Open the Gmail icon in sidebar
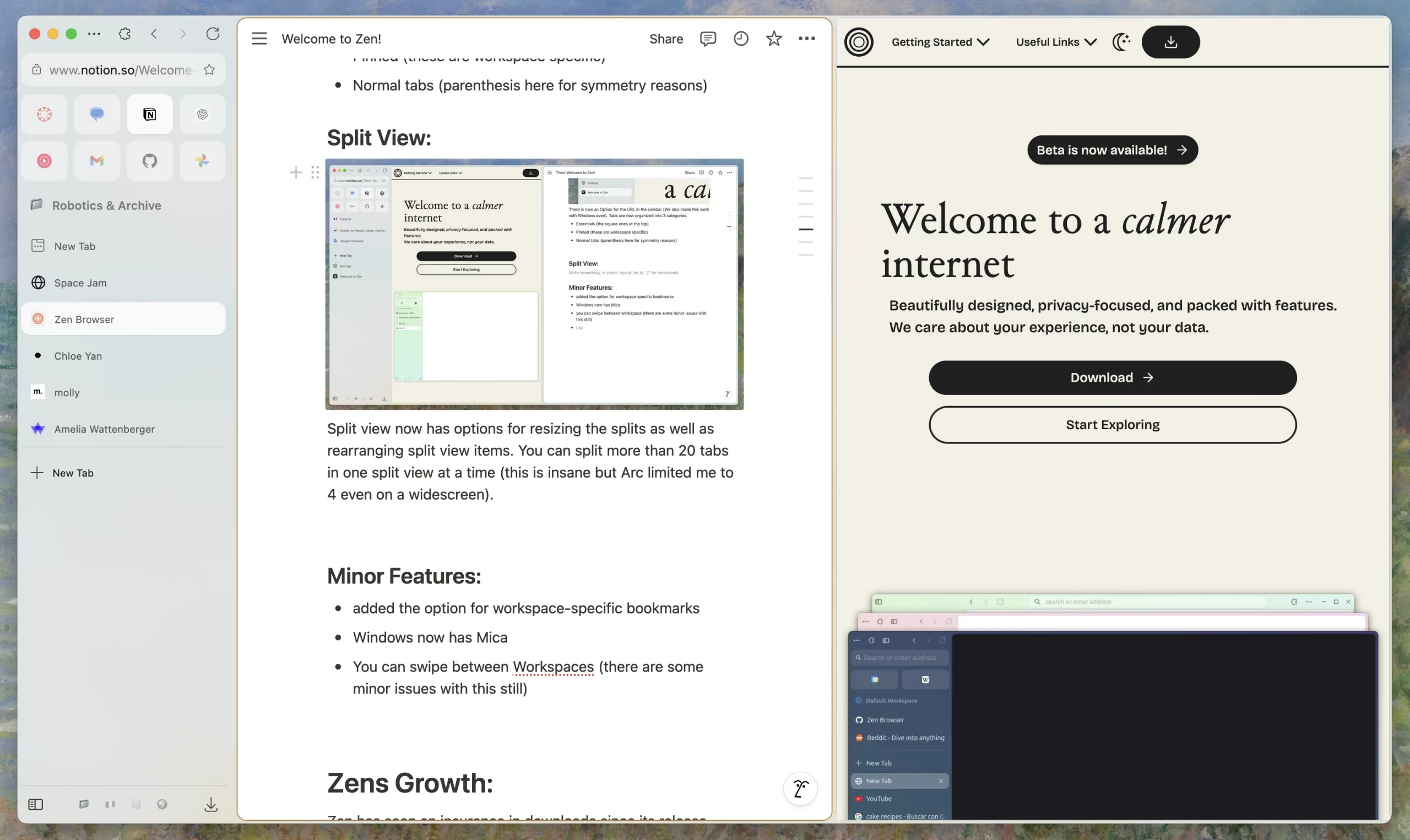Image resolution: width=1410 pixels, height=840 pixels. [97, 160]
